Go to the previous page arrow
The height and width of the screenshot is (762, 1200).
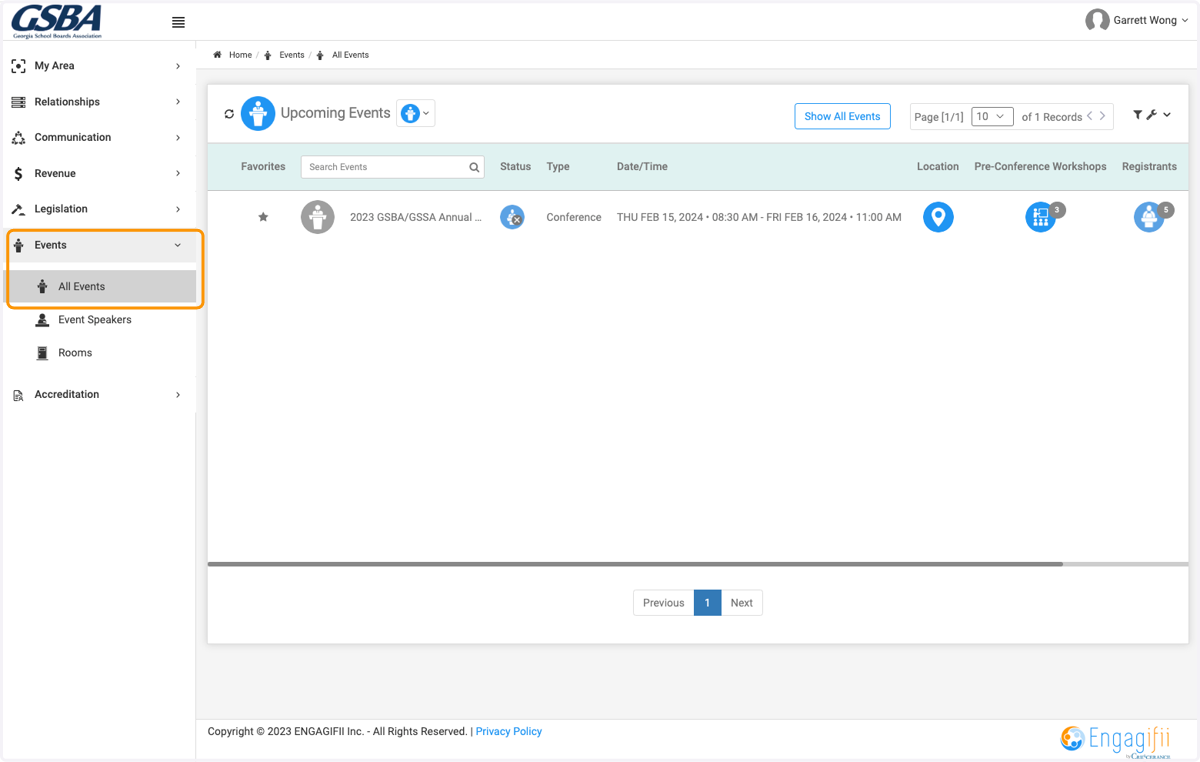[x=1090, y=116]
